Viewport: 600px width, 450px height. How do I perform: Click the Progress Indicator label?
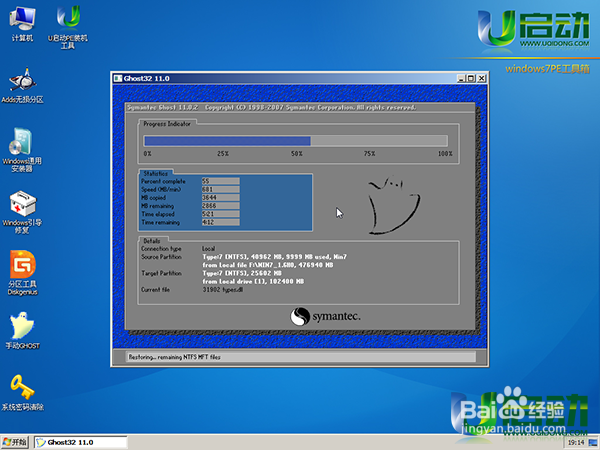tap(167, 124)
